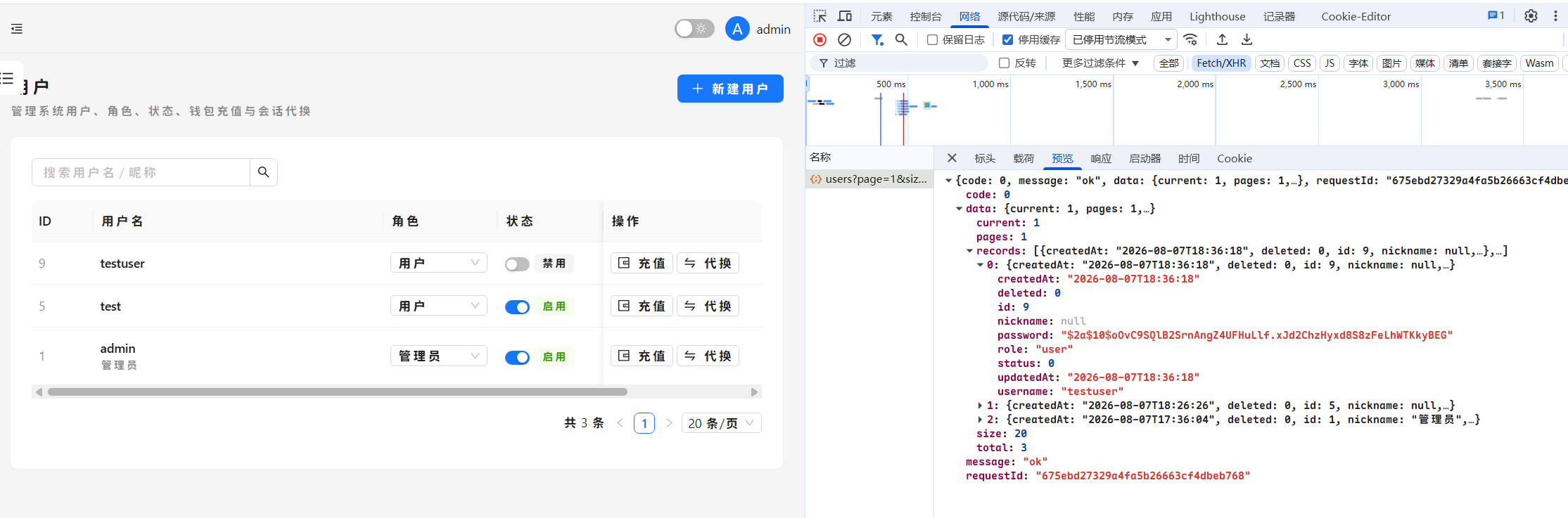Viewport: 1568px width, 518px height.
Task: Open the 更多过滤条件 dropdown
Action: [1100, 63]
